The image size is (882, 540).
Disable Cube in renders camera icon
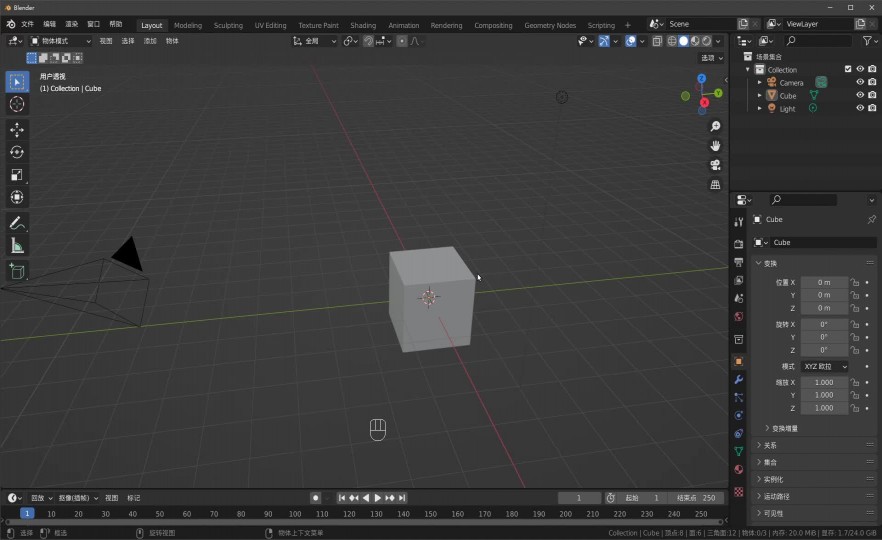point(872,95)
